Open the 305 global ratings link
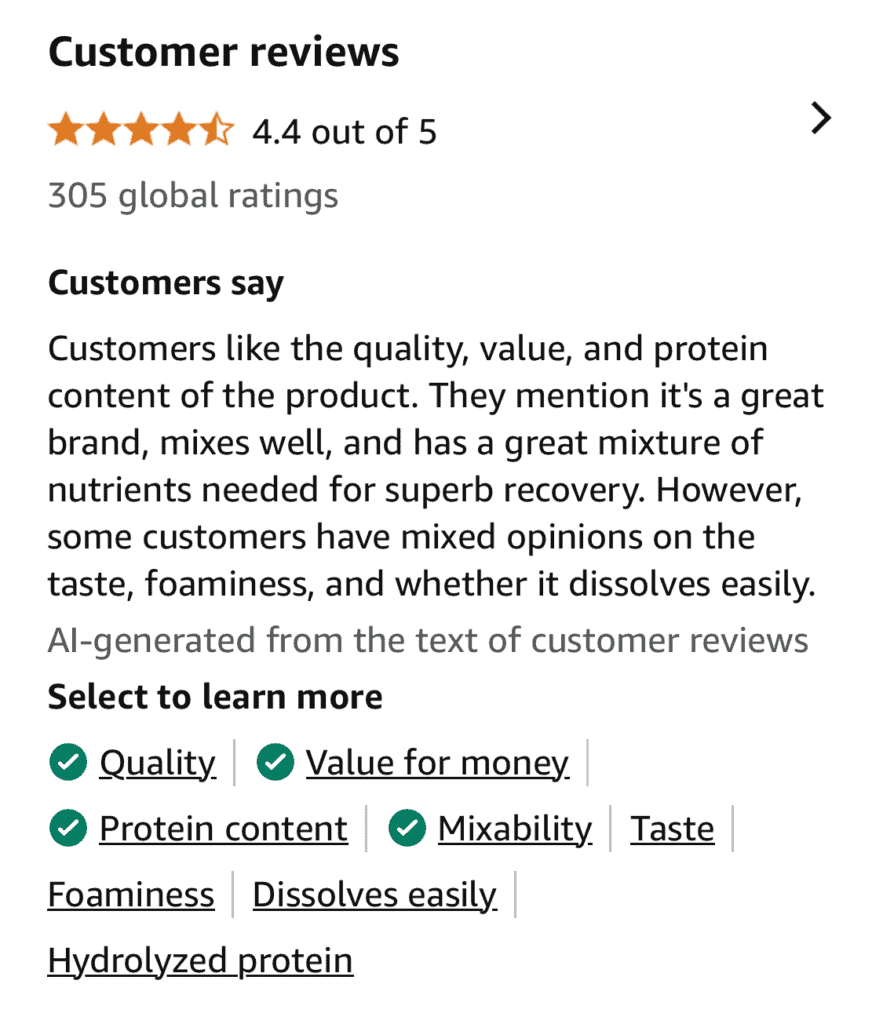 click(x=192, y=196)
